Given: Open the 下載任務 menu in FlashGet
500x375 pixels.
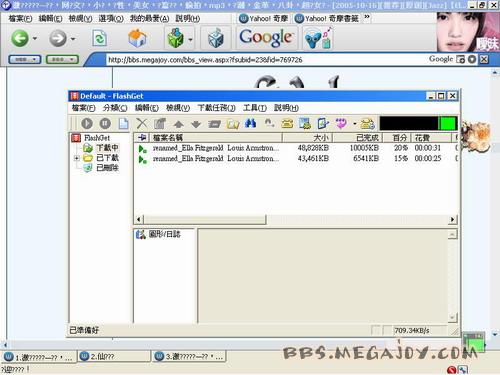Looking at the screenshot, I should tap(216, 108).
